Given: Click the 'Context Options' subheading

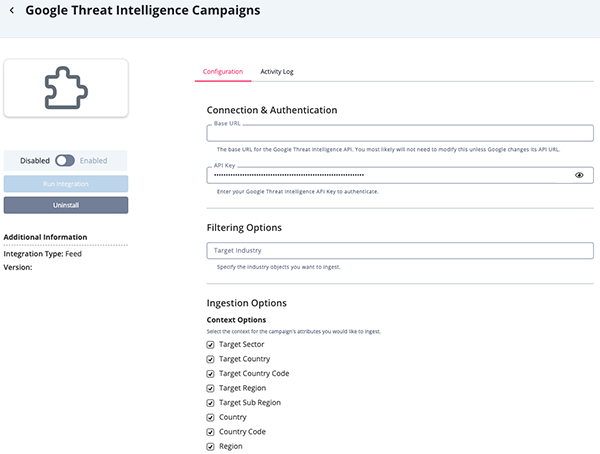Looking at the screenshot, I should (x=236, y=320).
